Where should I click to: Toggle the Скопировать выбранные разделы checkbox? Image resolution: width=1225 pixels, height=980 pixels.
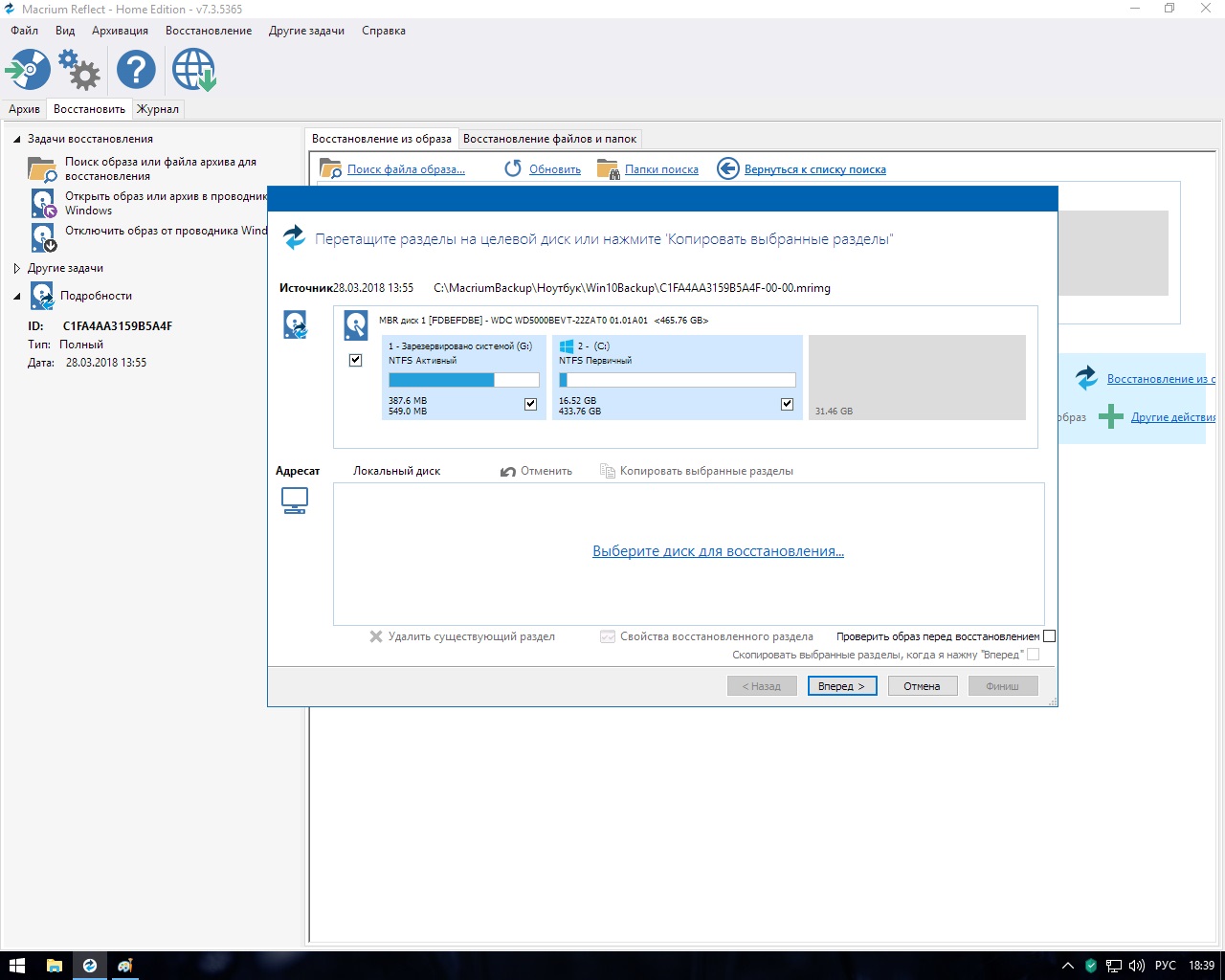click(1033, 655)
